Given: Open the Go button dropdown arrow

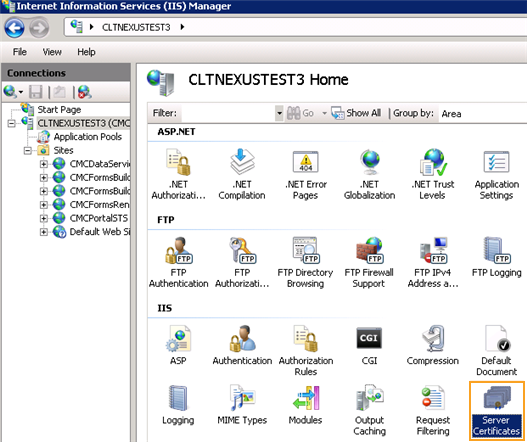Looking at the screenshot, I should click(324, 113).
